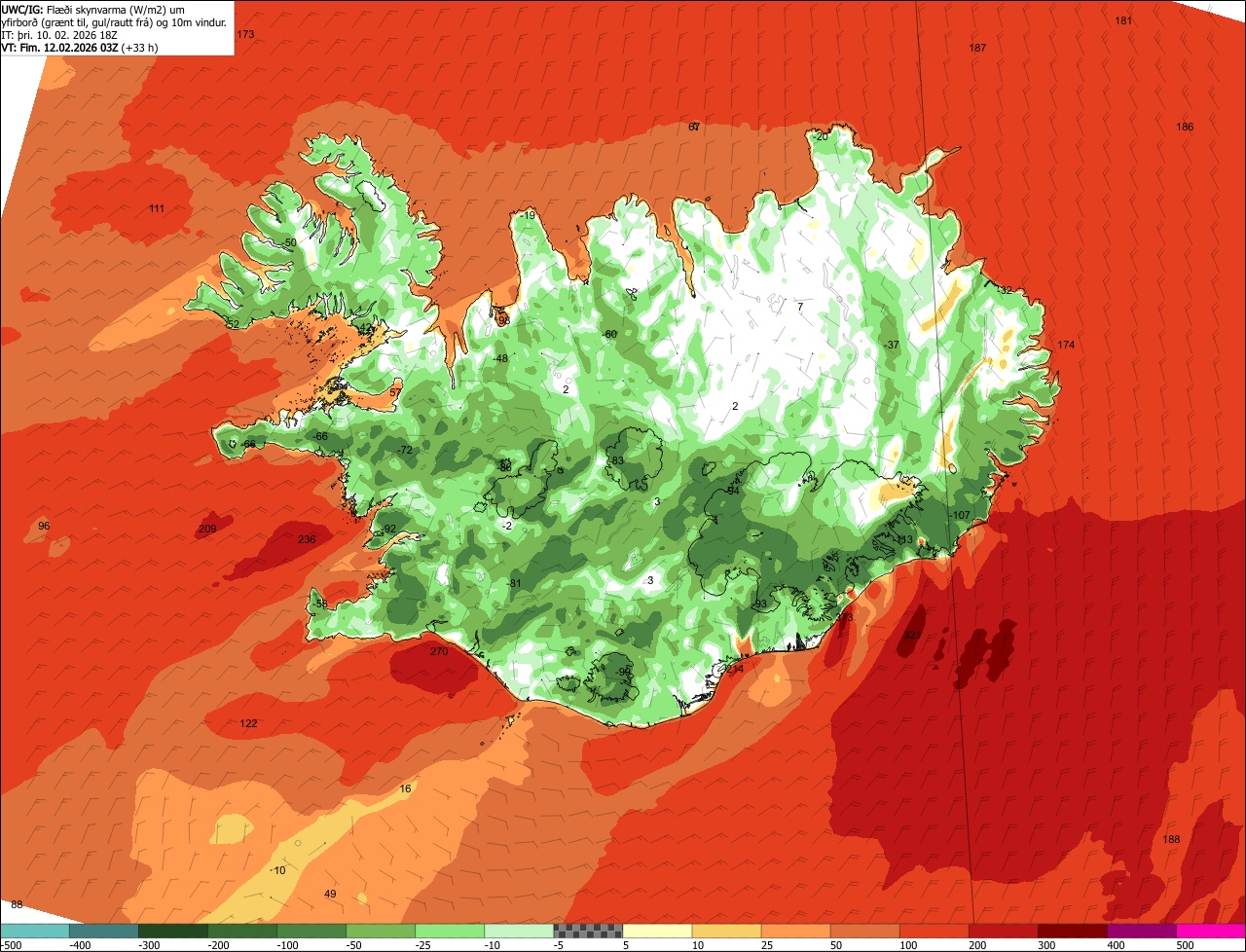Click the 50 to 100 dark orange legend swatch

[x=864, y=931]
